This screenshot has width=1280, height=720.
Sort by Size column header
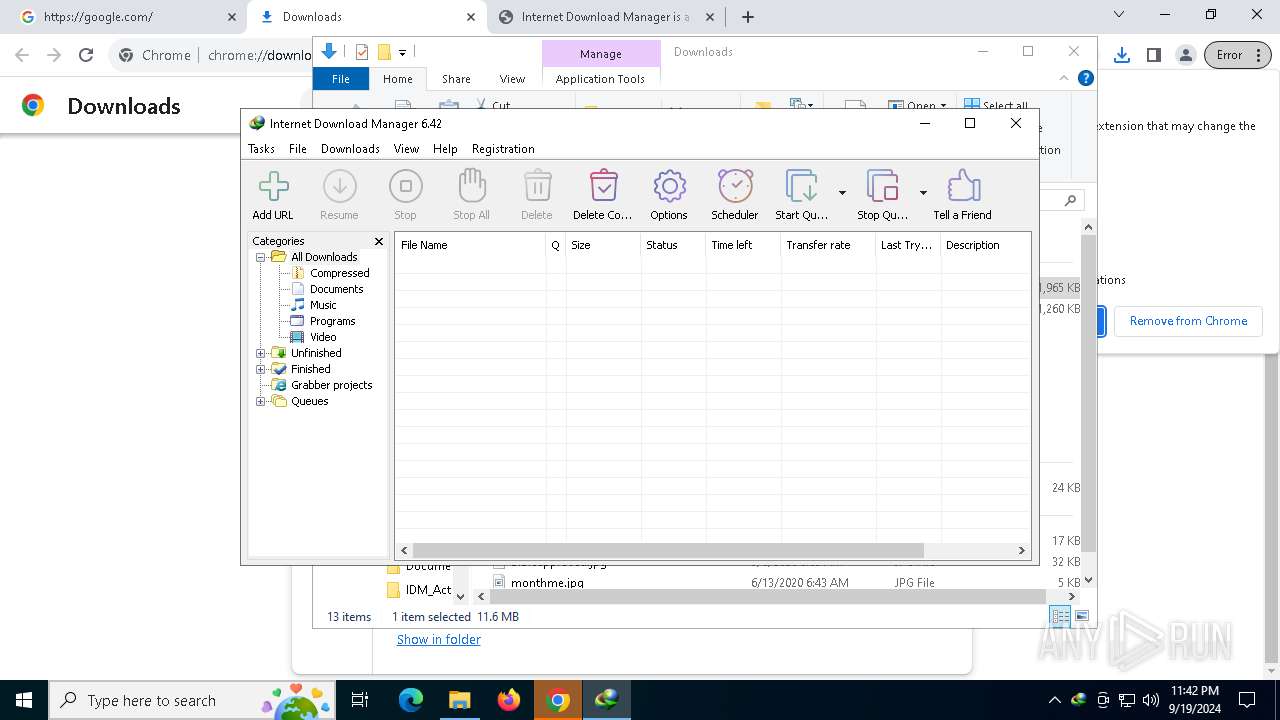coord(603,245)
